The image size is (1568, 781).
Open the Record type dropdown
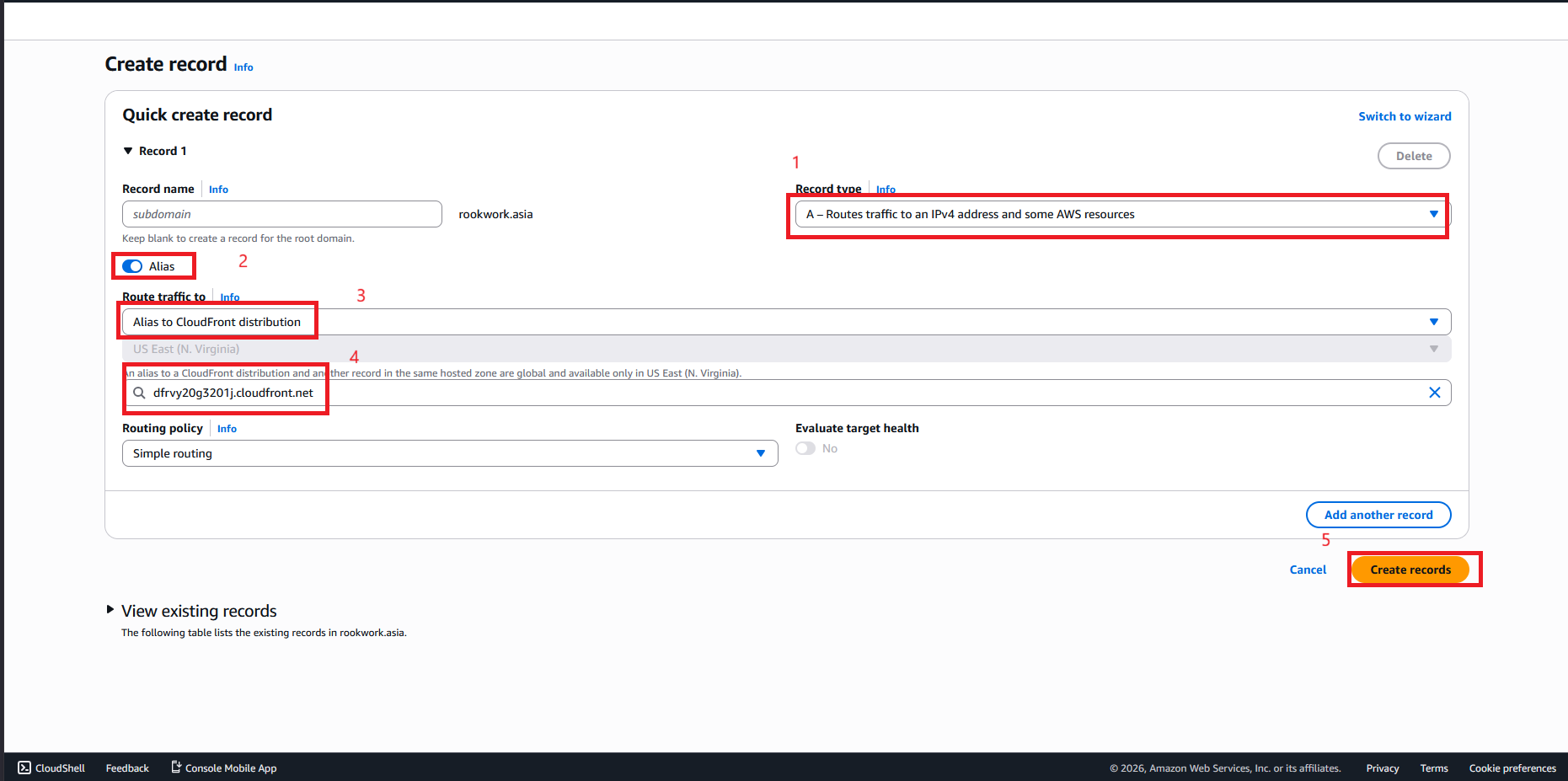tap(1122, 214)
